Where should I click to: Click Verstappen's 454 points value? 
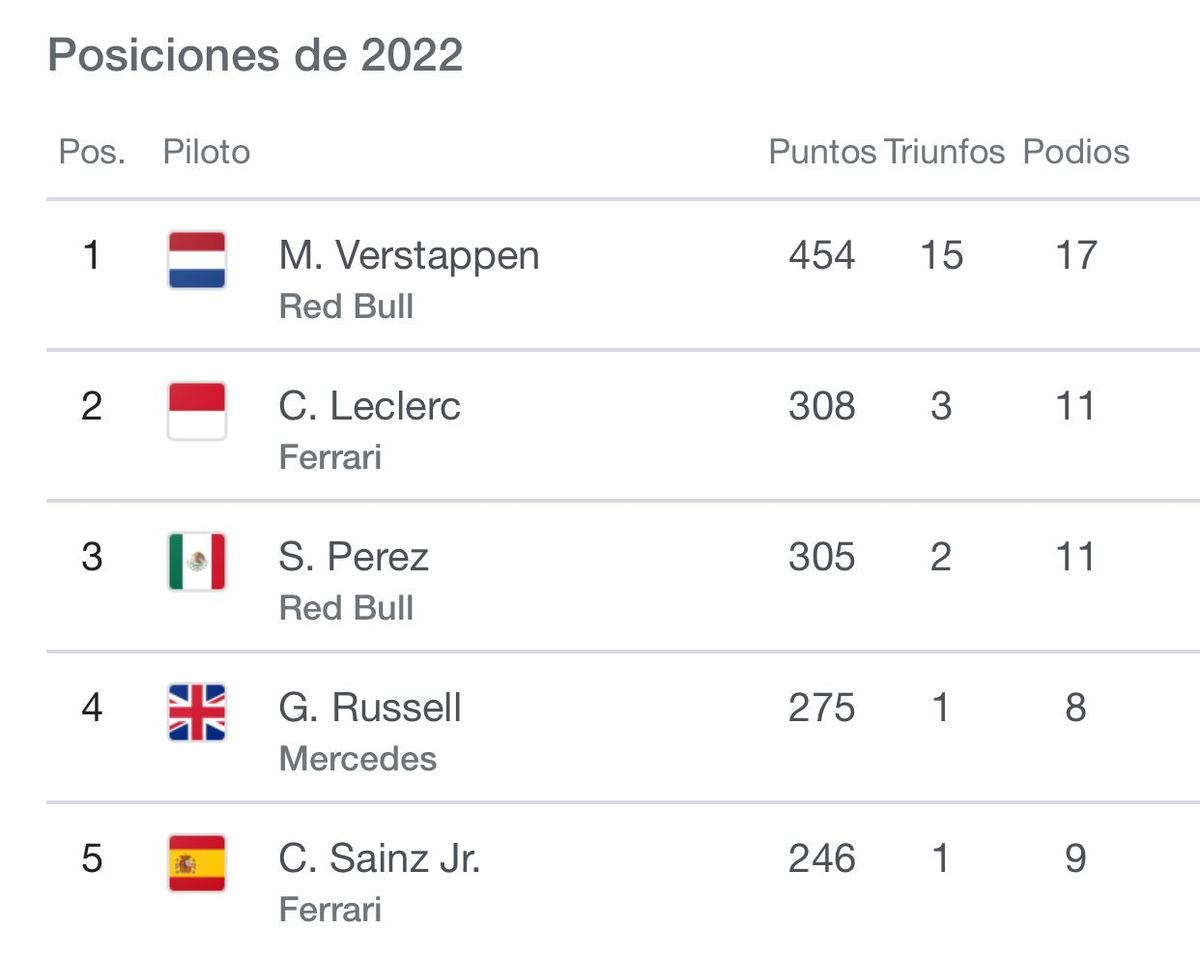point(822,256)
